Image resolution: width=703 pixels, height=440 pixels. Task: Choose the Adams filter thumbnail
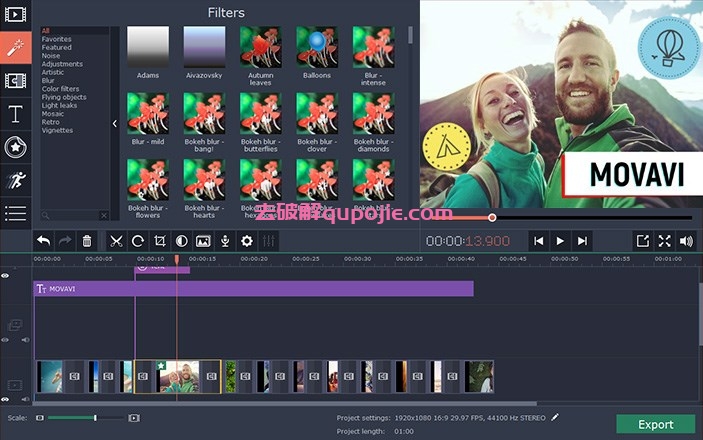point(148,47)
